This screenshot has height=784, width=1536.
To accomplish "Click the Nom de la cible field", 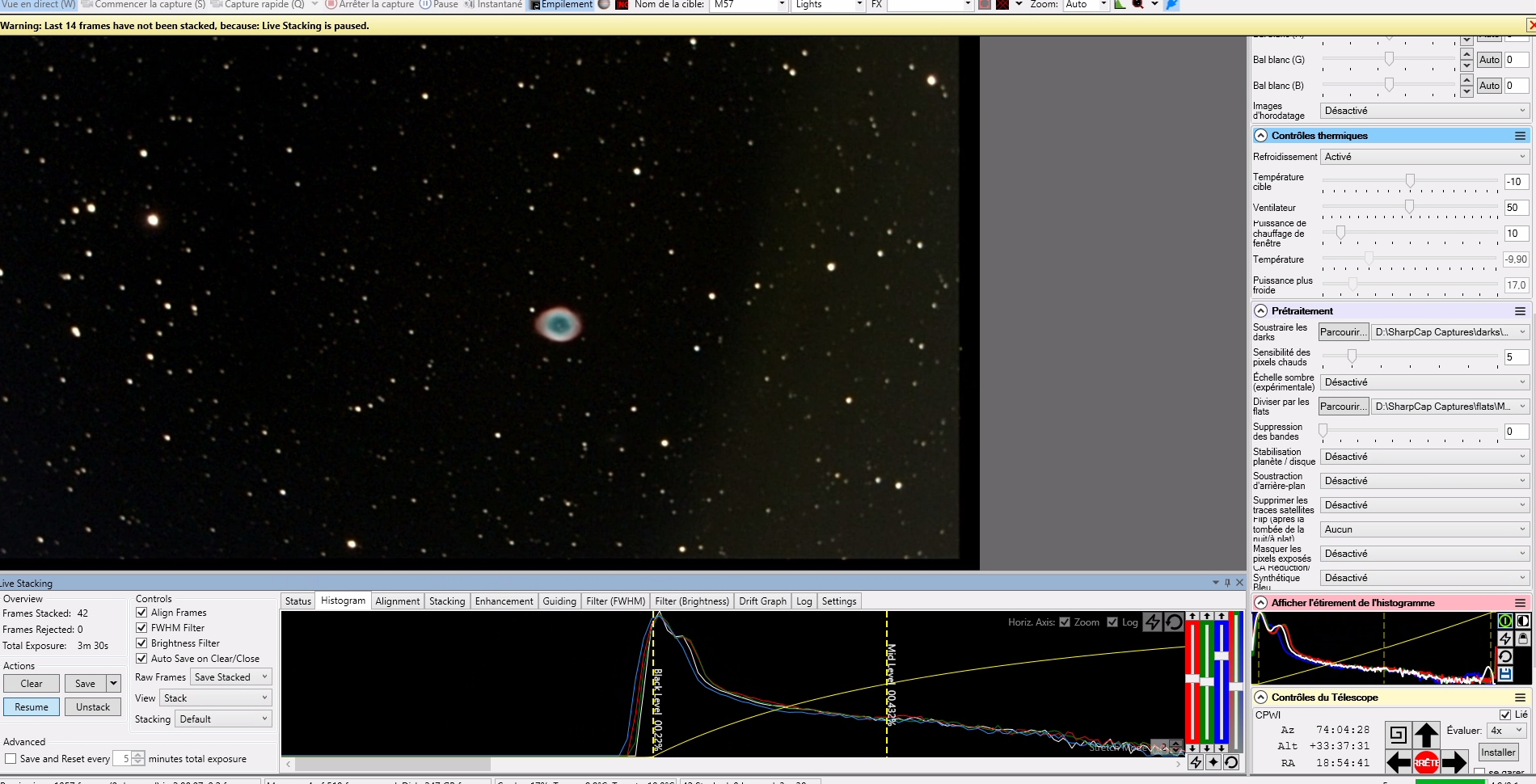I will pos(749,5).
